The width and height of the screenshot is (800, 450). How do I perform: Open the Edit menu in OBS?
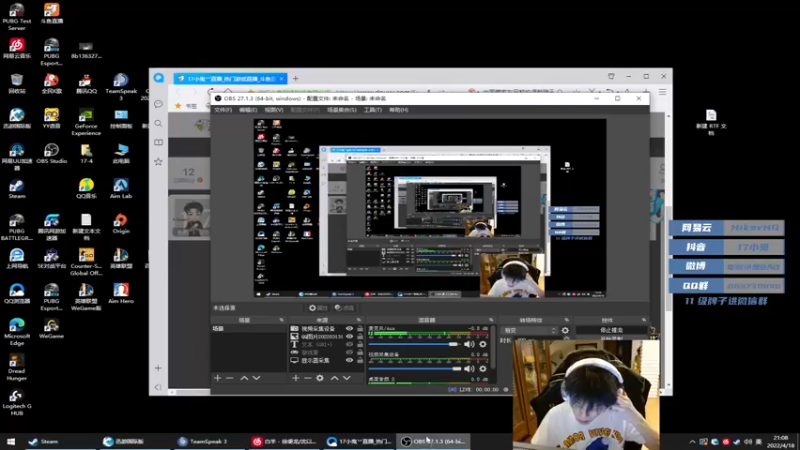tap(248, 110)
